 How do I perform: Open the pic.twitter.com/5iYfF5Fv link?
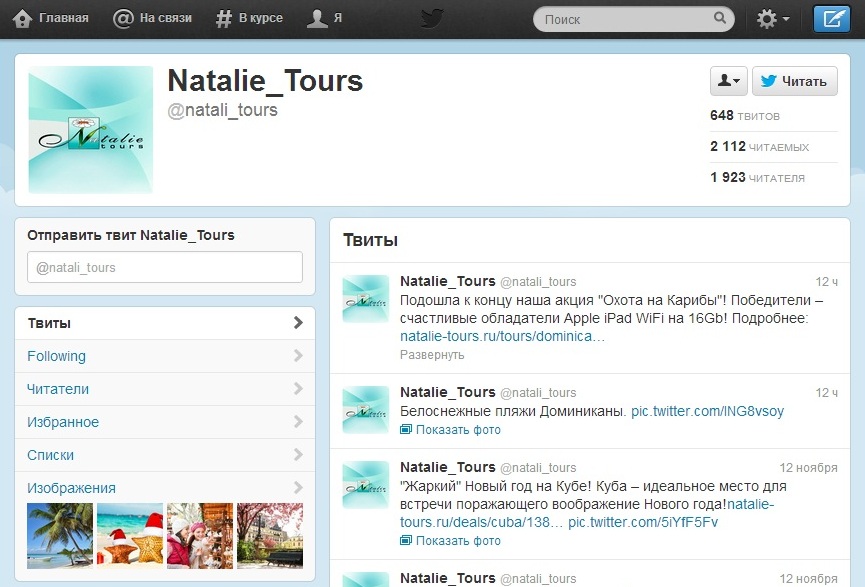coord(643,522)
